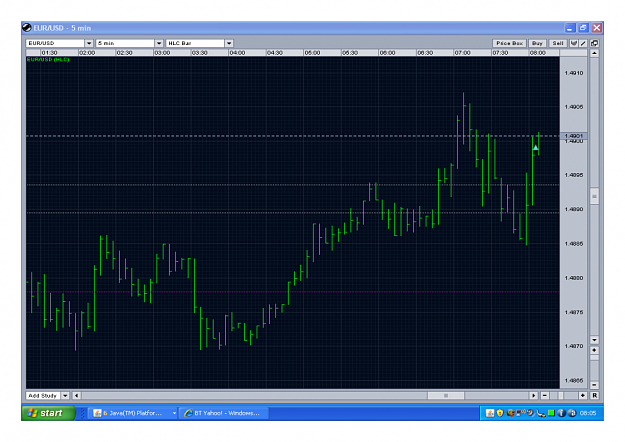Click the R reset zoom button
The image size is (625, 442).
[x=594, y=395]
